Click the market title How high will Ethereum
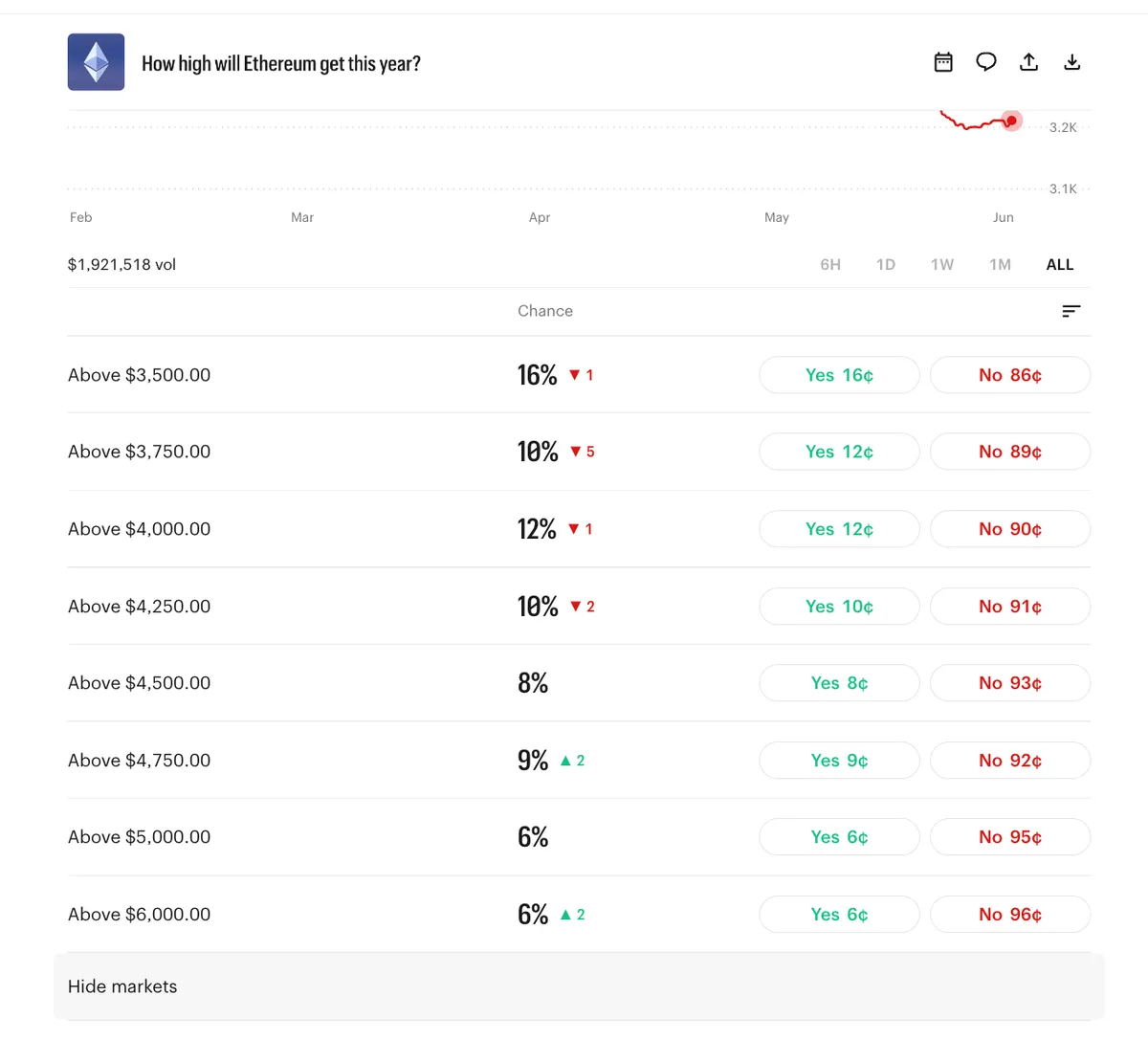The height and width of the screenshot is (1040, 1148). tap(281, 64)
